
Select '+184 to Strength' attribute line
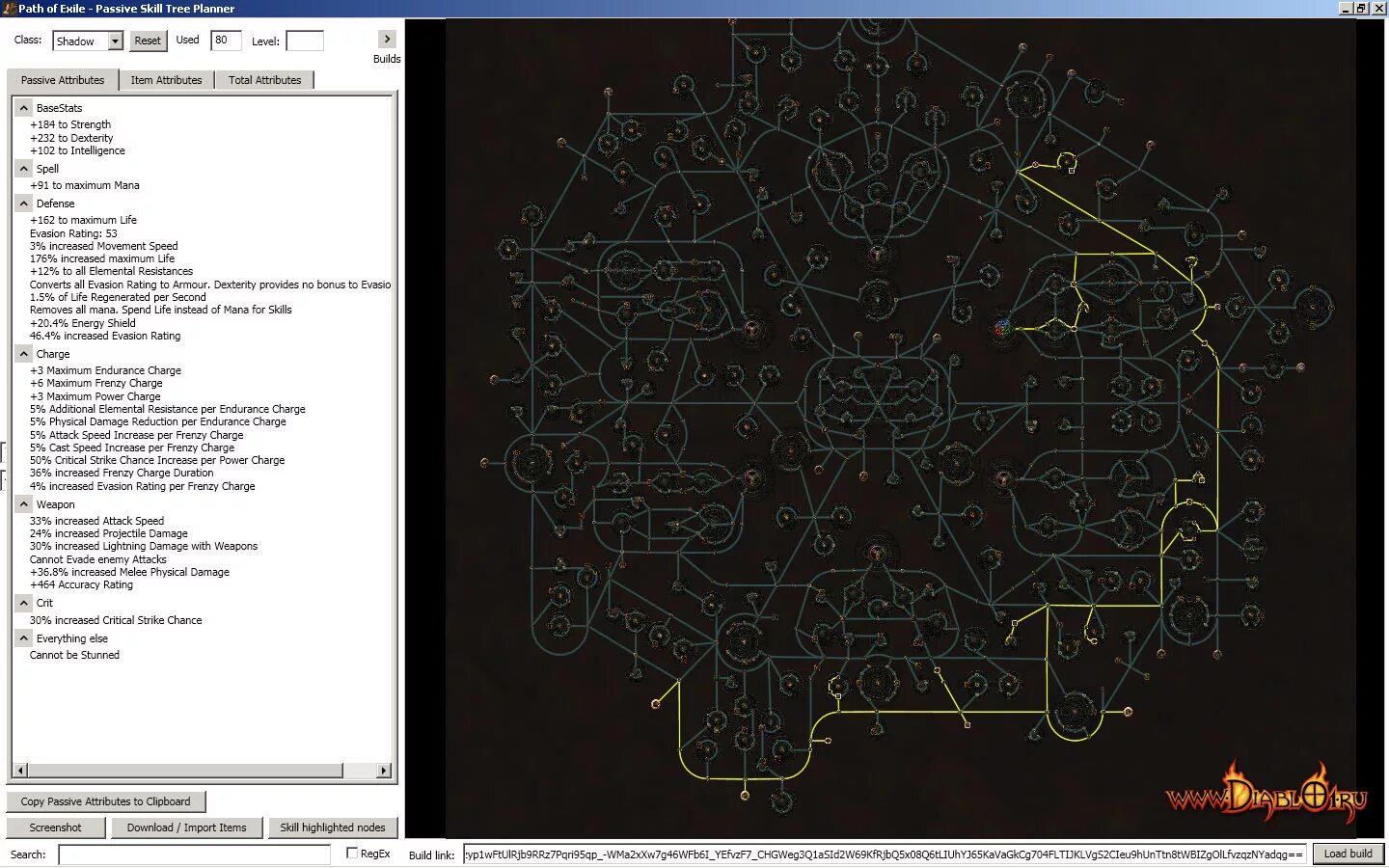[x=70, y=124]
